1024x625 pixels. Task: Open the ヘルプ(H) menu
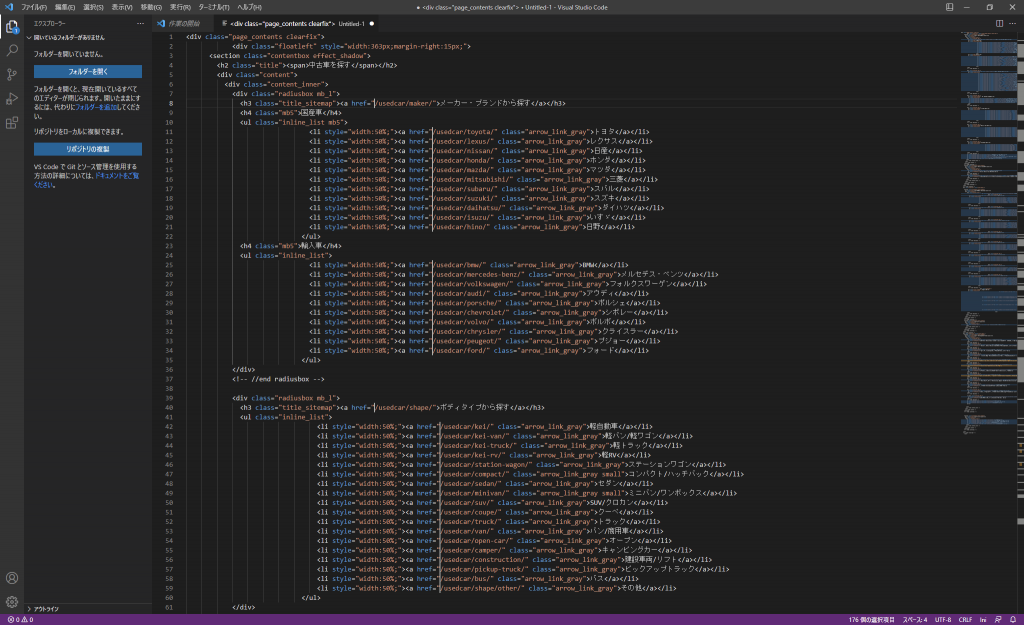(x=249, y=7)
